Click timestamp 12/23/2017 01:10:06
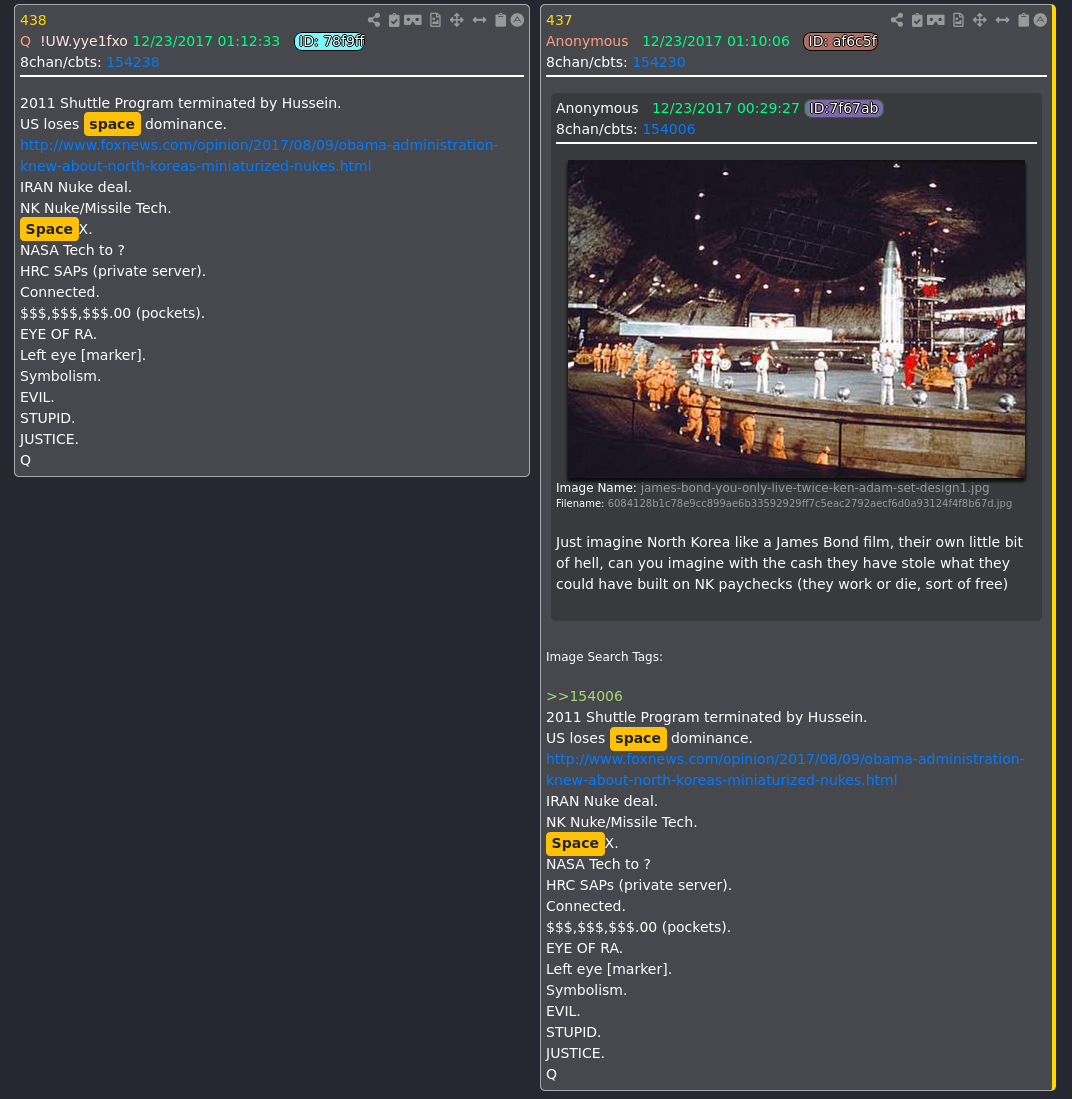Image resolution: width=1072 pixels, height=1099 pixels. tap(716, 41)
